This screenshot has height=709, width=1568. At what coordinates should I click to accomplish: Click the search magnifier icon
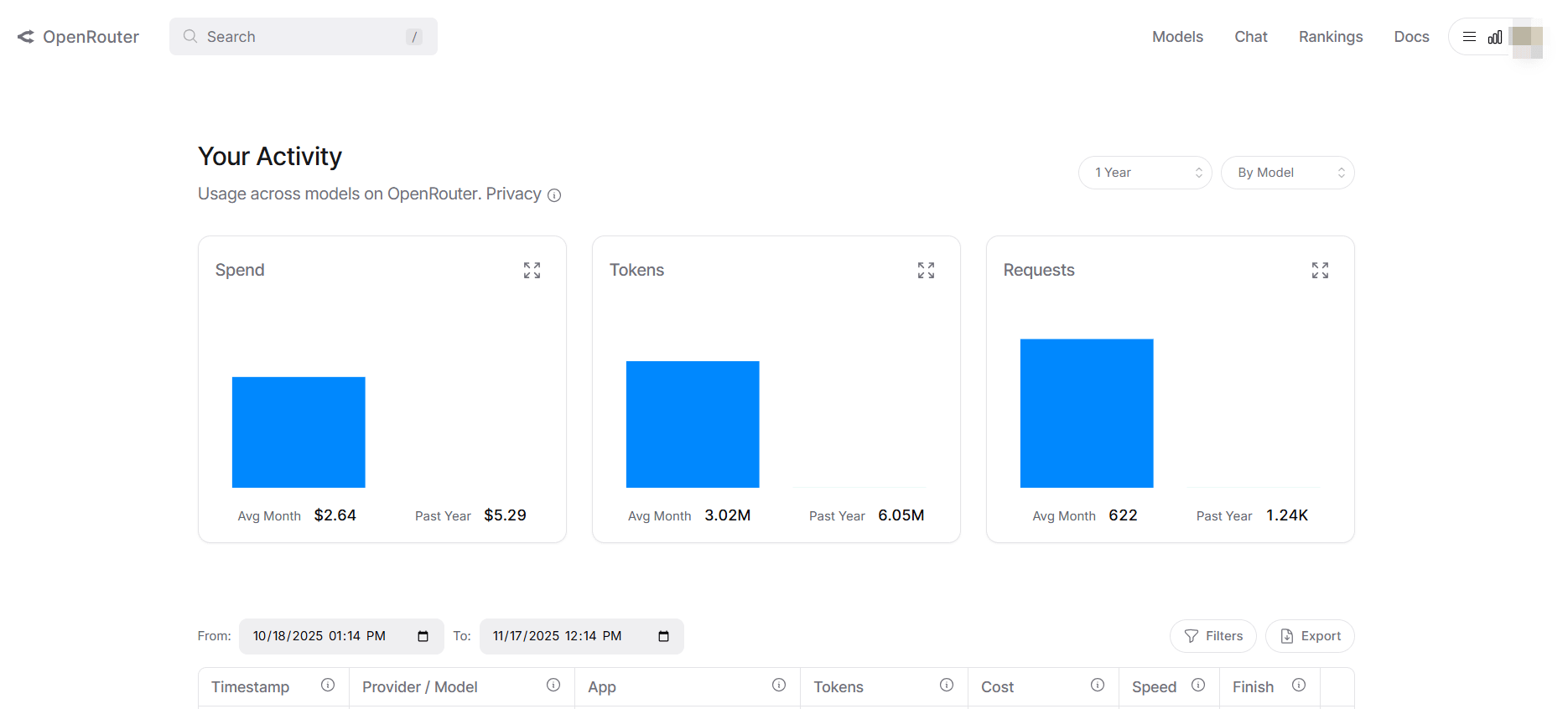coord(190,36)
